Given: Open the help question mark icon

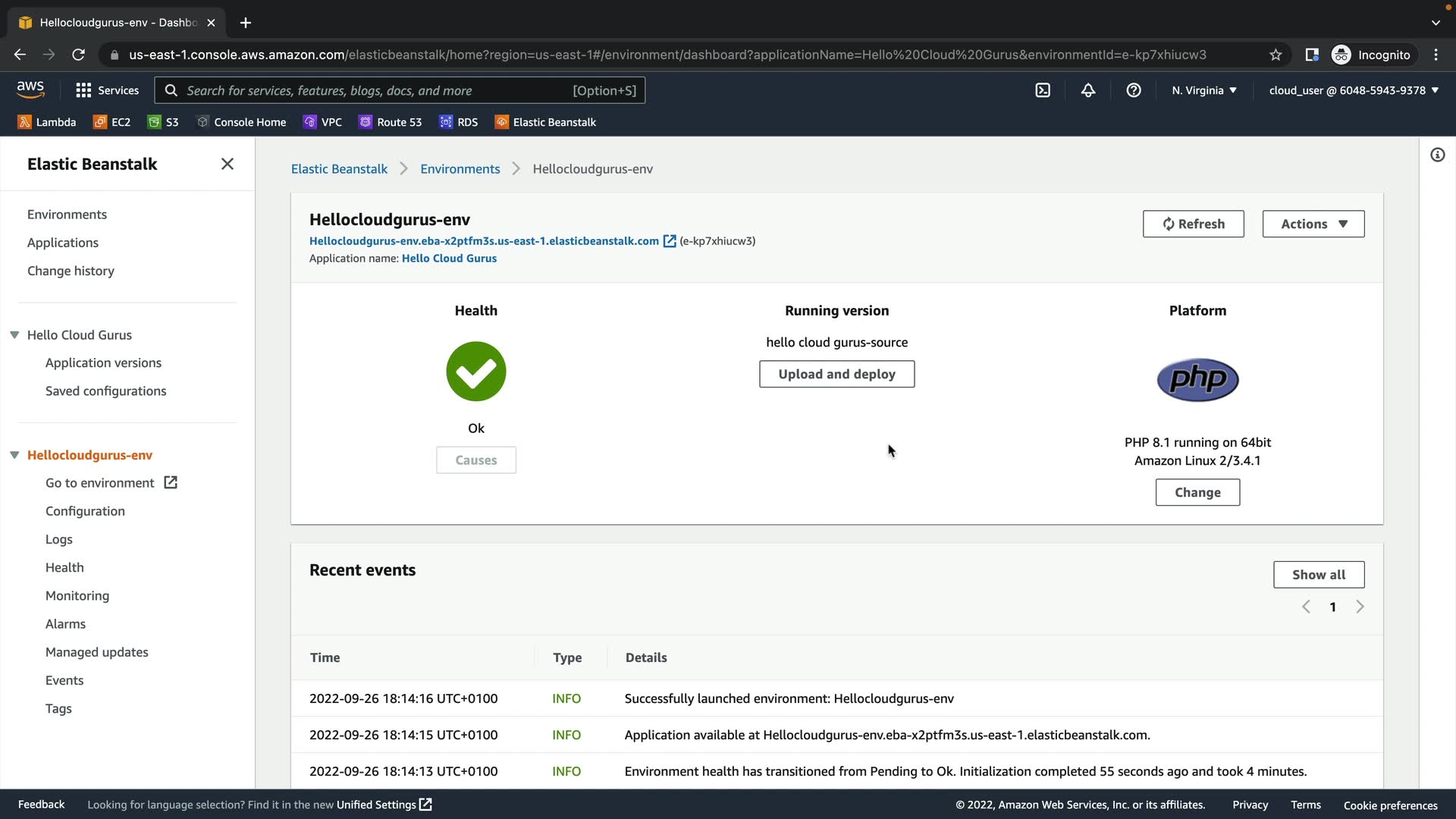Looking at the screenshot, I should [x=1134, y=90].
